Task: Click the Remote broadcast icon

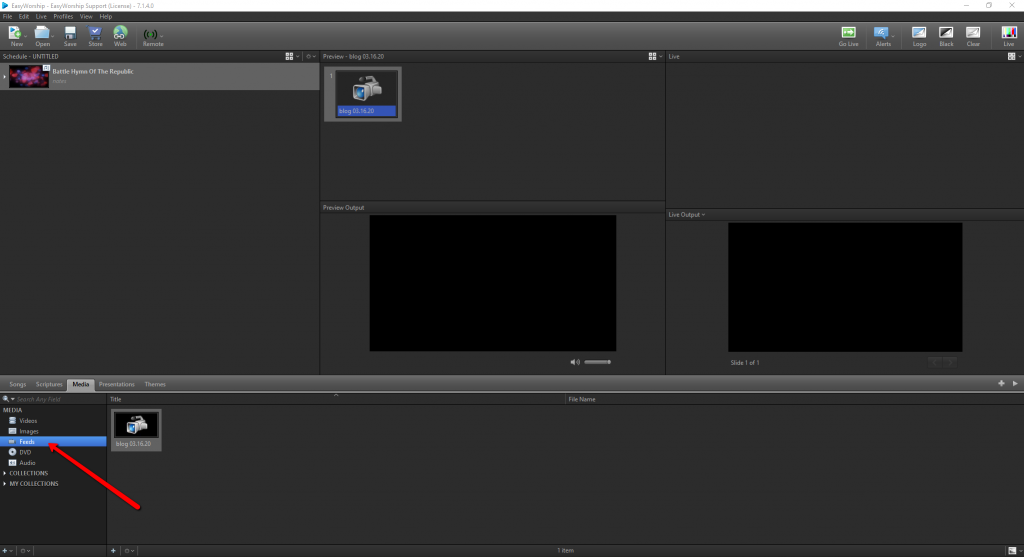Action: tap(150, 34)
